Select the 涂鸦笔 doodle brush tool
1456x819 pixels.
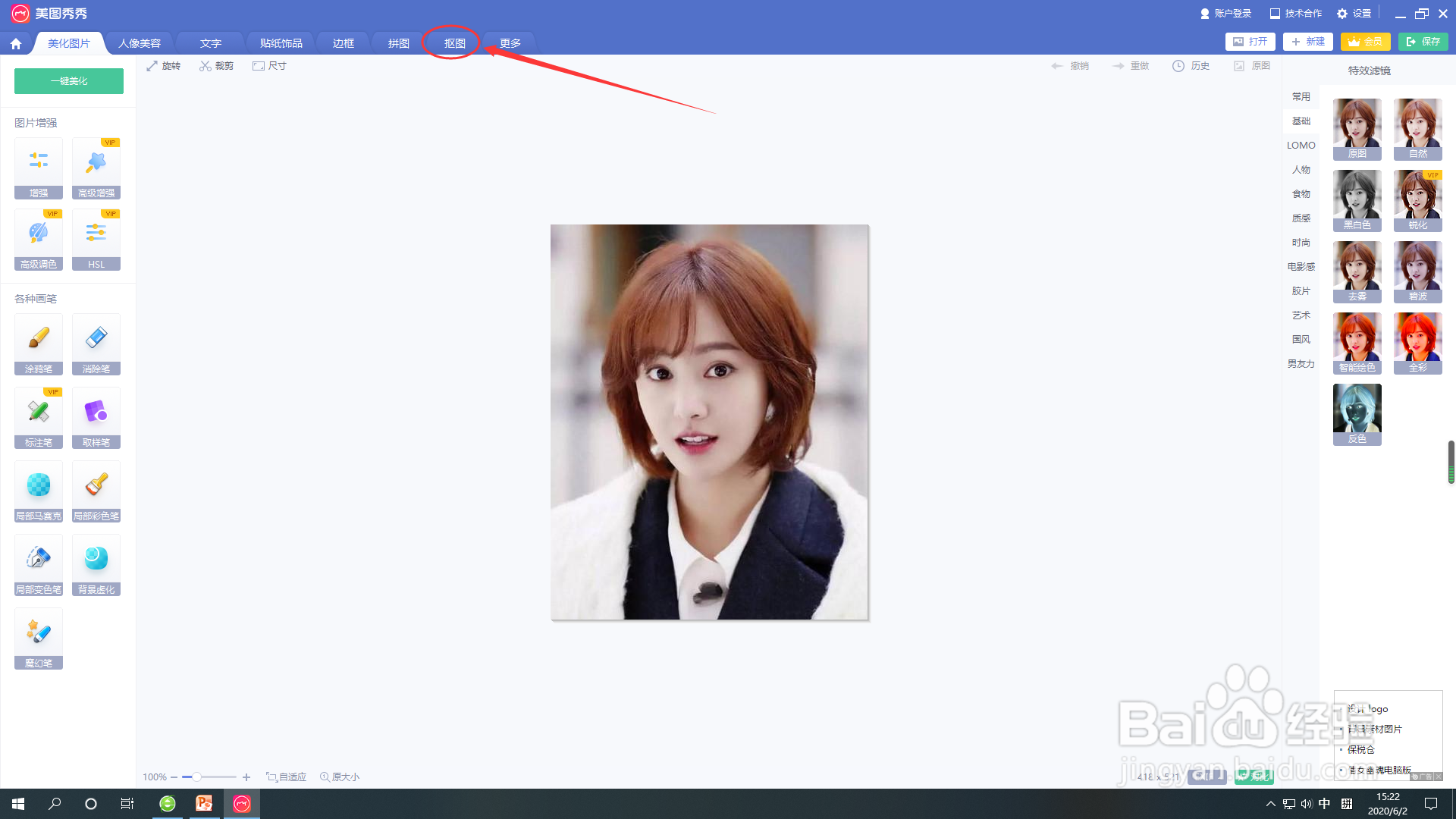[x=39, y=344]
